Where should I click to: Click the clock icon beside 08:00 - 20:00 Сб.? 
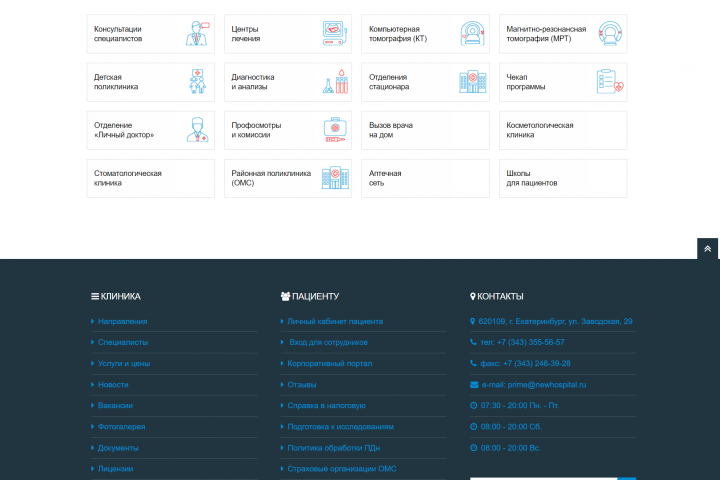[474, 427]
